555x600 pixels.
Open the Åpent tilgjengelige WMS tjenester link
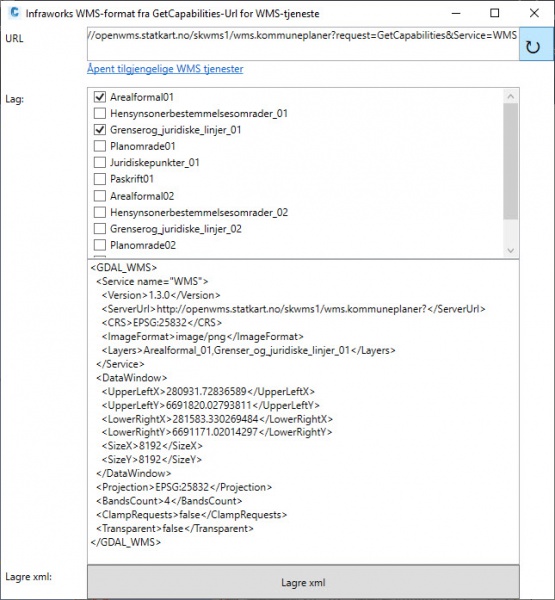pyautogui.click(x=165, y=69)
